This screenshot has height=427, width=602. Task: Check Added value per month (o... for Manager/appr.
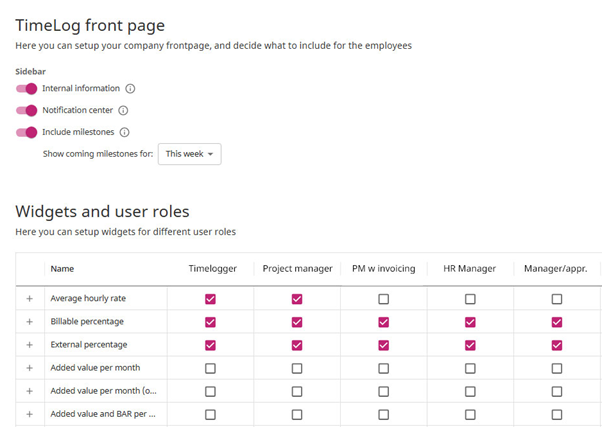(x=557, y=391)
